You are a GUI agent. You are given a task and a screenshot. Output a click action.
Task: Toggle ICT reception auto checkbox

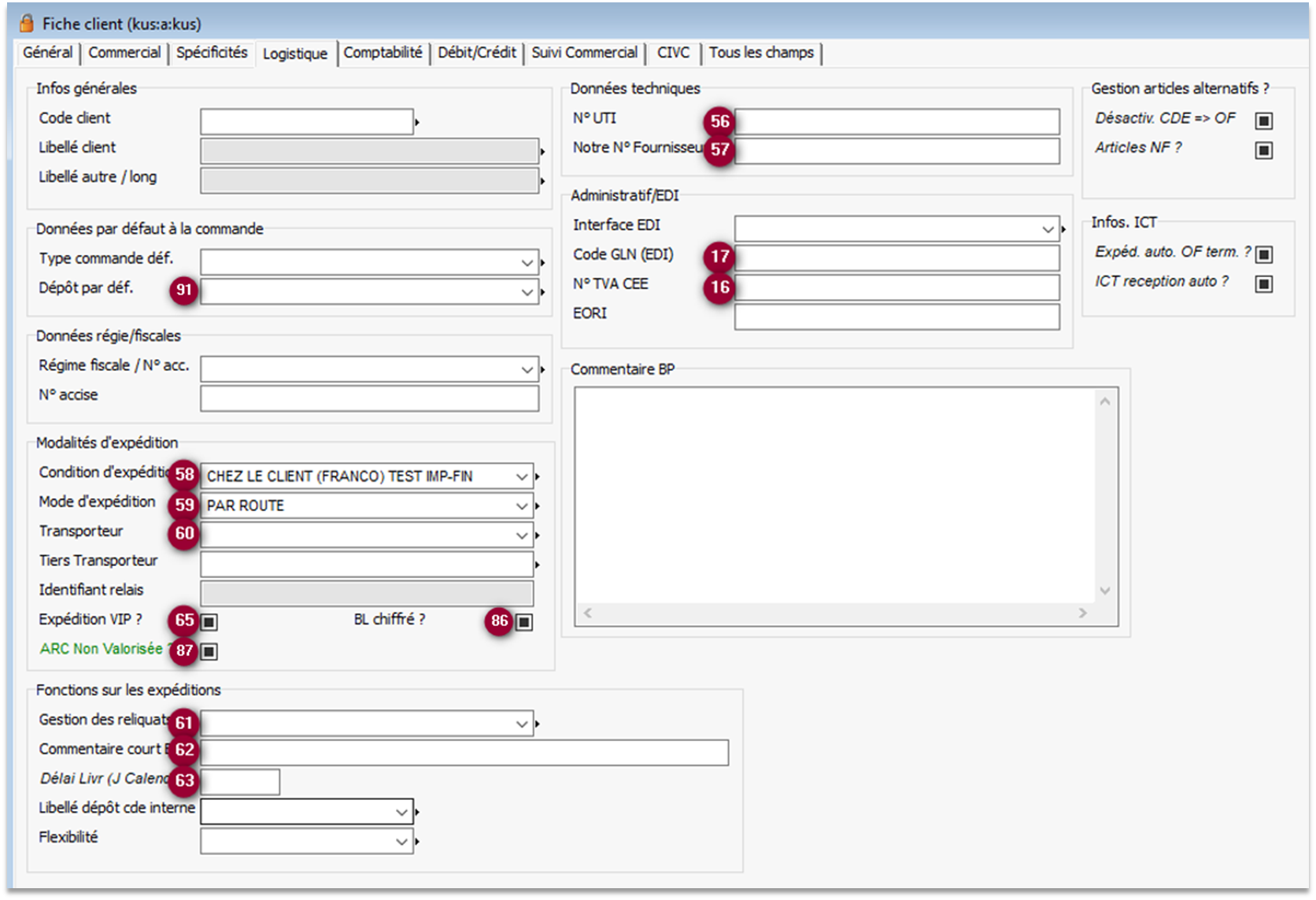click(x=1263, y=283)
